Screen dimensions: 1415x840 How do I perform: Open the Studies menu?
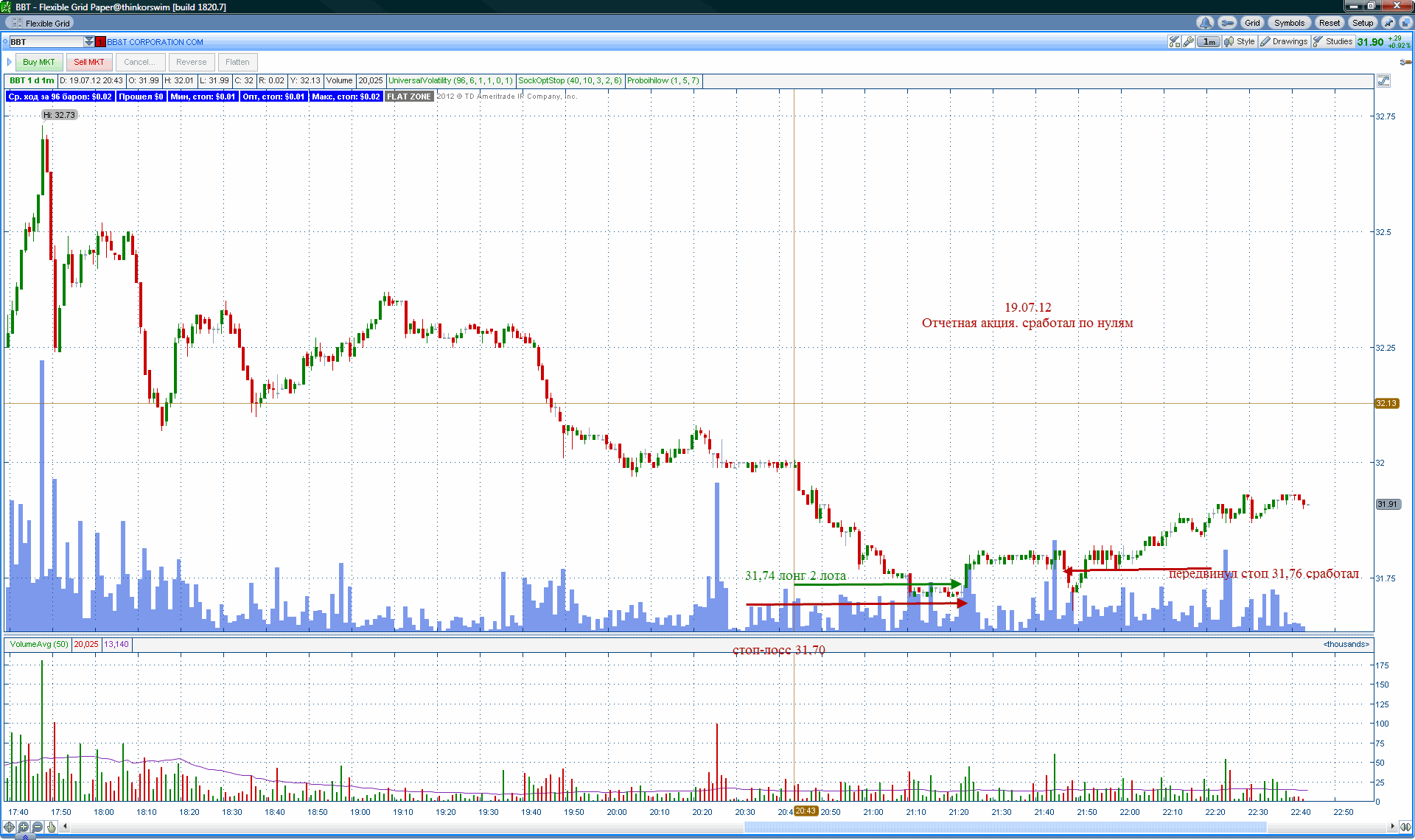1332,42
